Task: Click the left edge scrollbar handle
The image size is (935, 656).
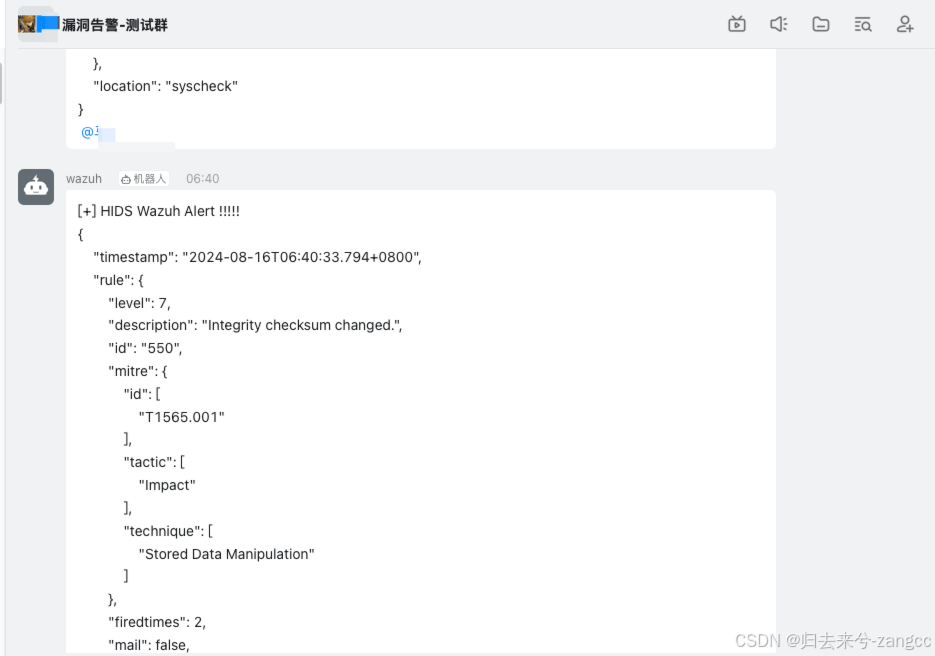Action: [x=2, y=80]
